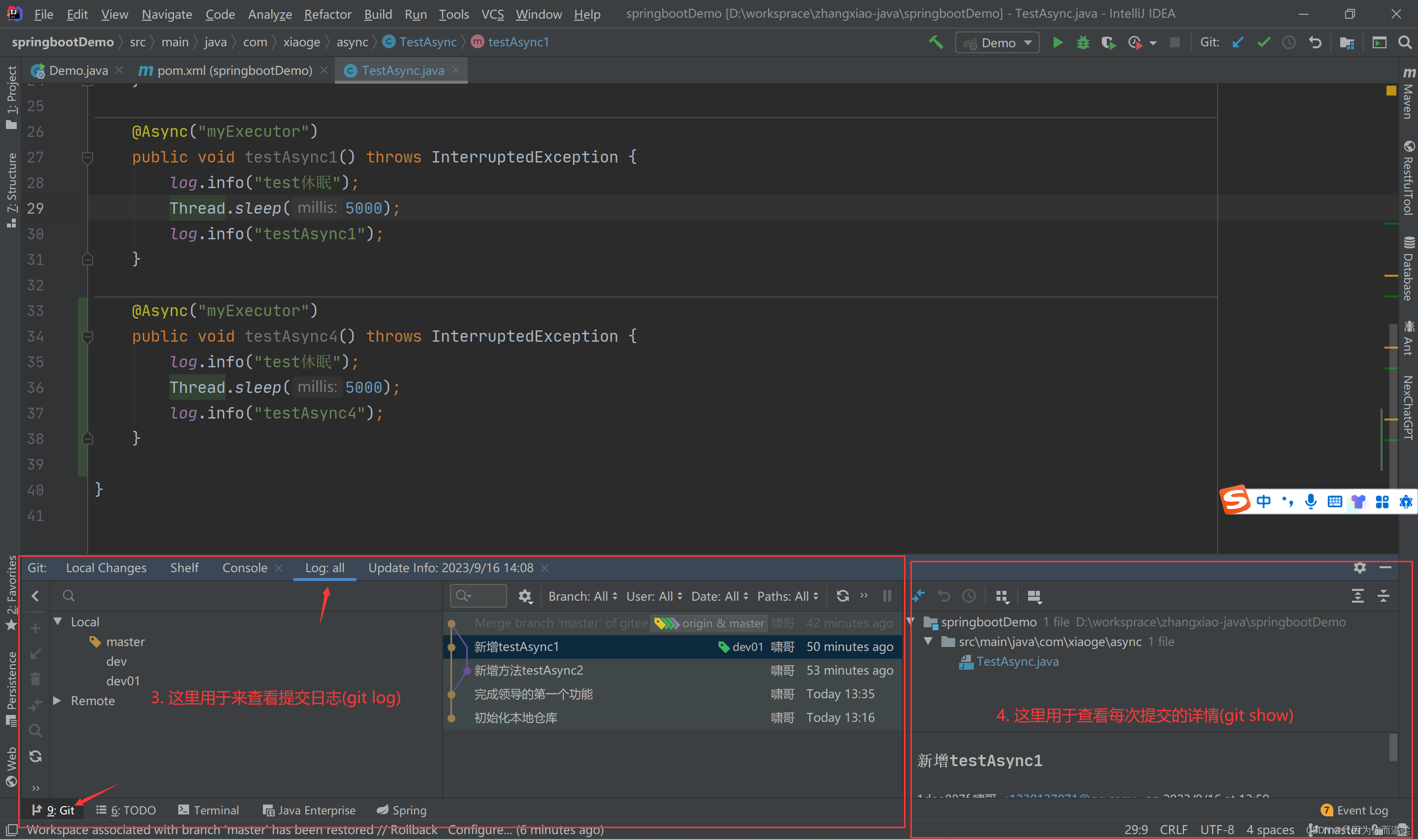Open the Refactor menu
Screen dimensions: 1418x840
click(327, 14)
